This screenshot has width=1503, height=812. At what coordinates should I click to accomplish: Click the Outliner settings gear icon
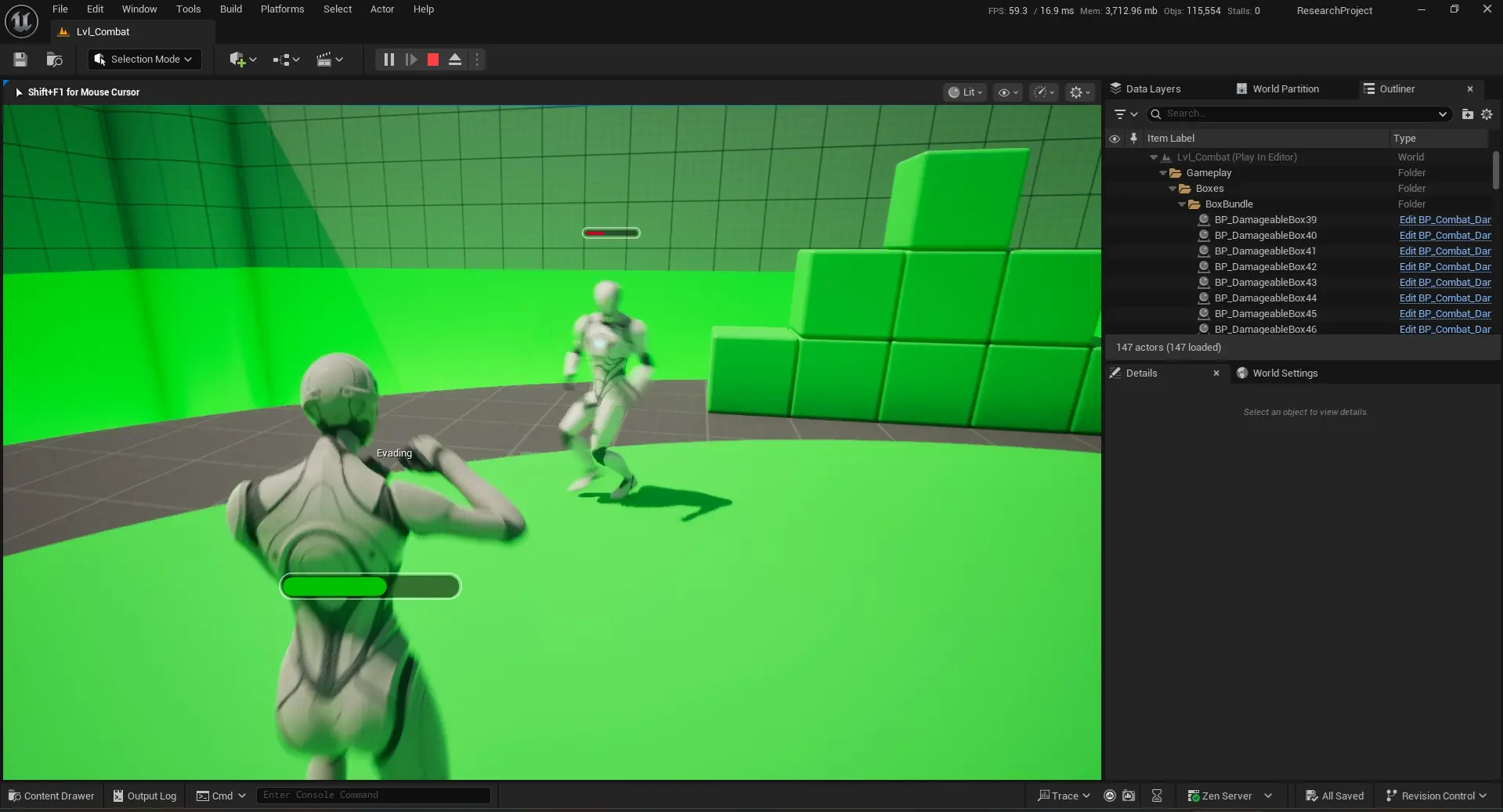click(x=1487, y=114)
